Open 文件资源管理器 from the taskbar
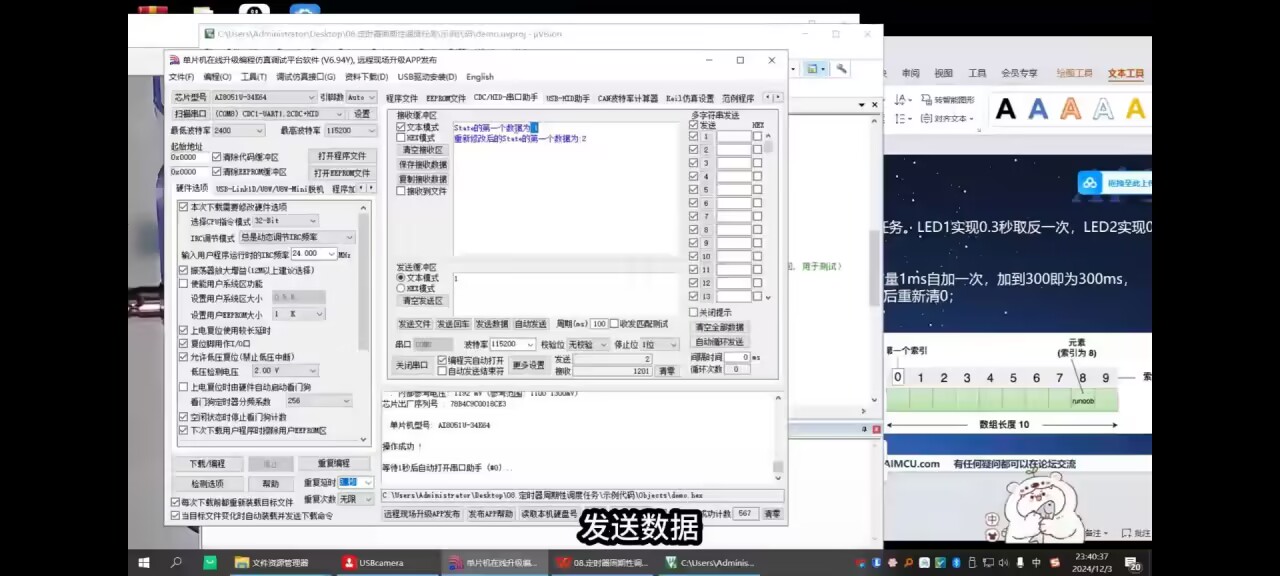Screen dimensions: 1280x576 click(x=272, y=562)
